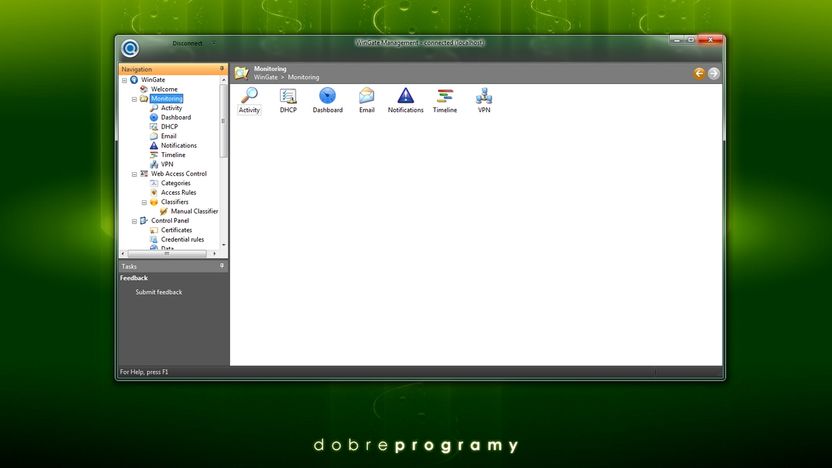
Task: Collapse the Classifiers tree node
Action: (x=144, y=202)
